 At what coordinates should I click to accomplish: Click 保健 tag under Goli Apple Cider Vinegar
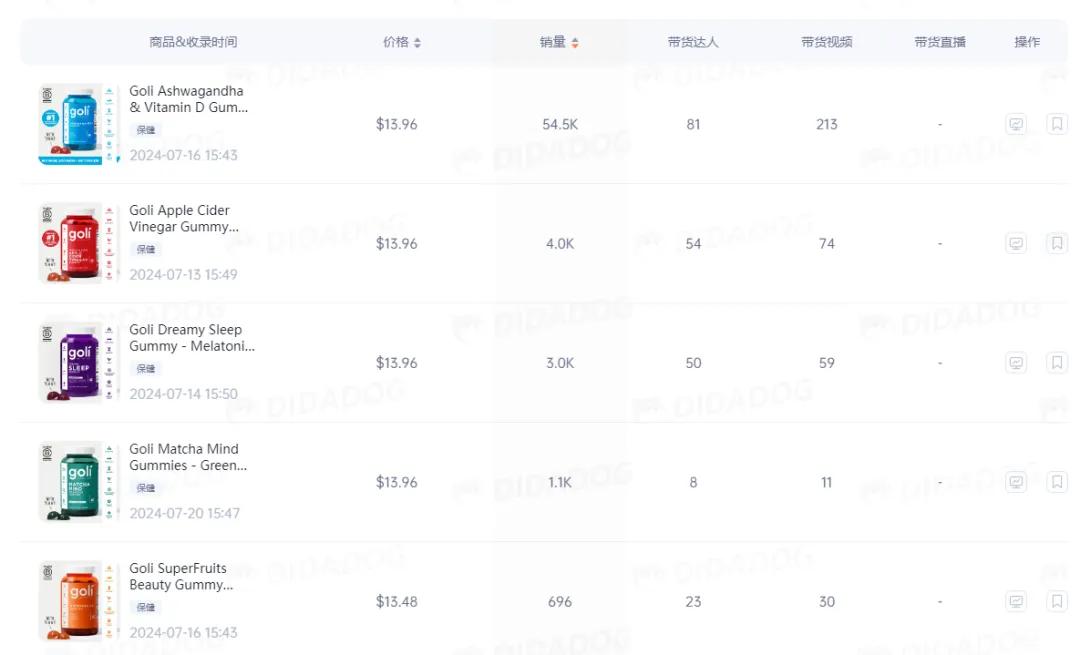(146, 249)
